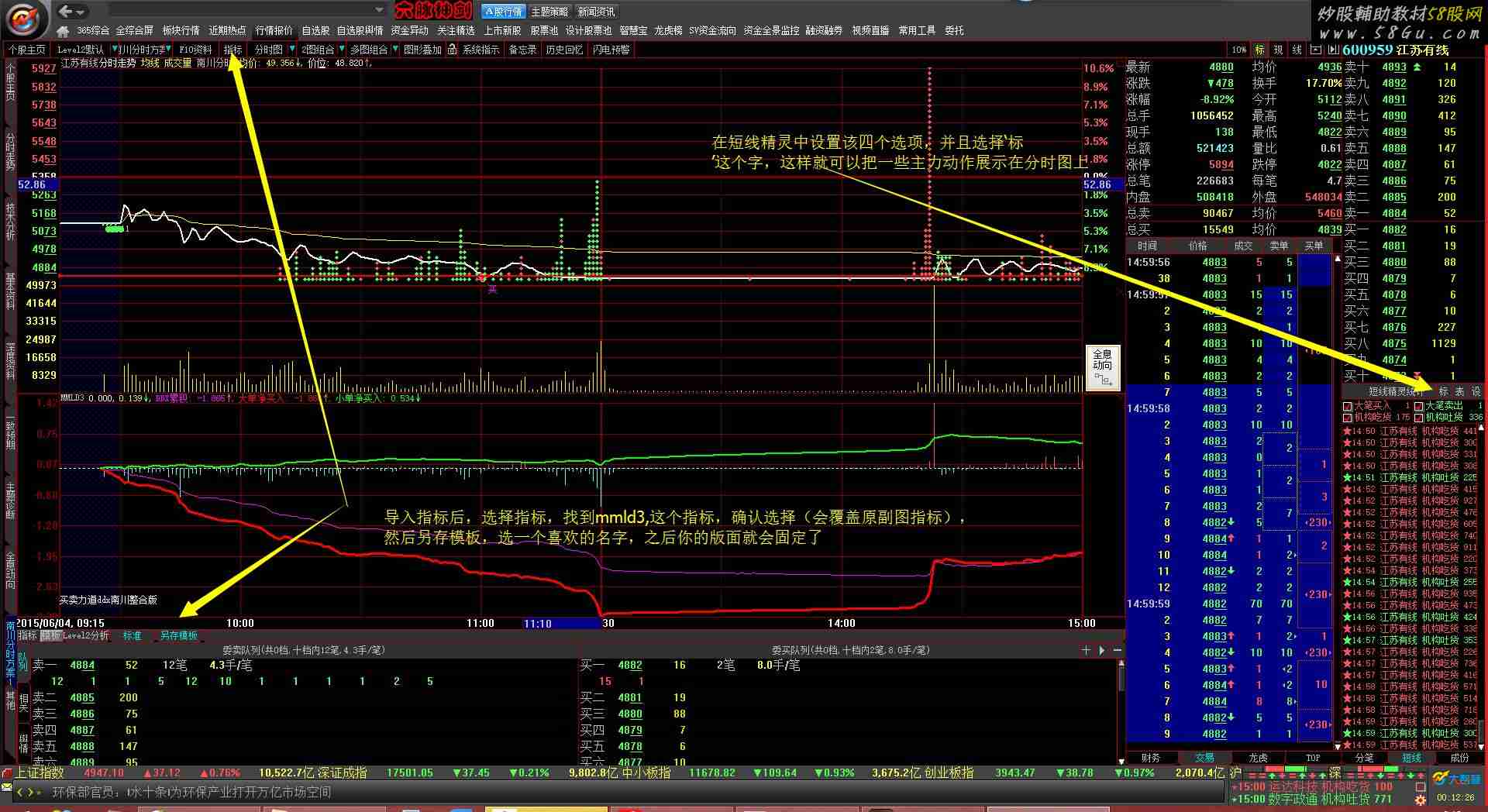1488x812 pixels.
Task: Add a panel with the plus icon
Action: 1087,650
